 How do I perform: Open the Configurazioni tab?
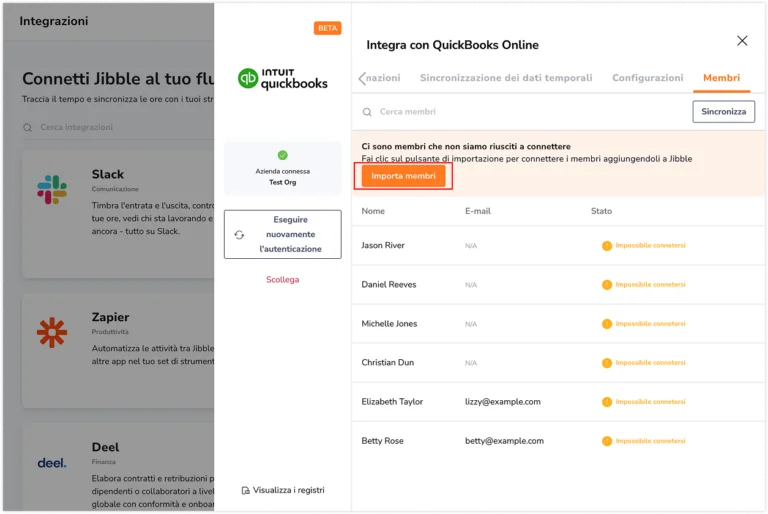coord(647,78)
